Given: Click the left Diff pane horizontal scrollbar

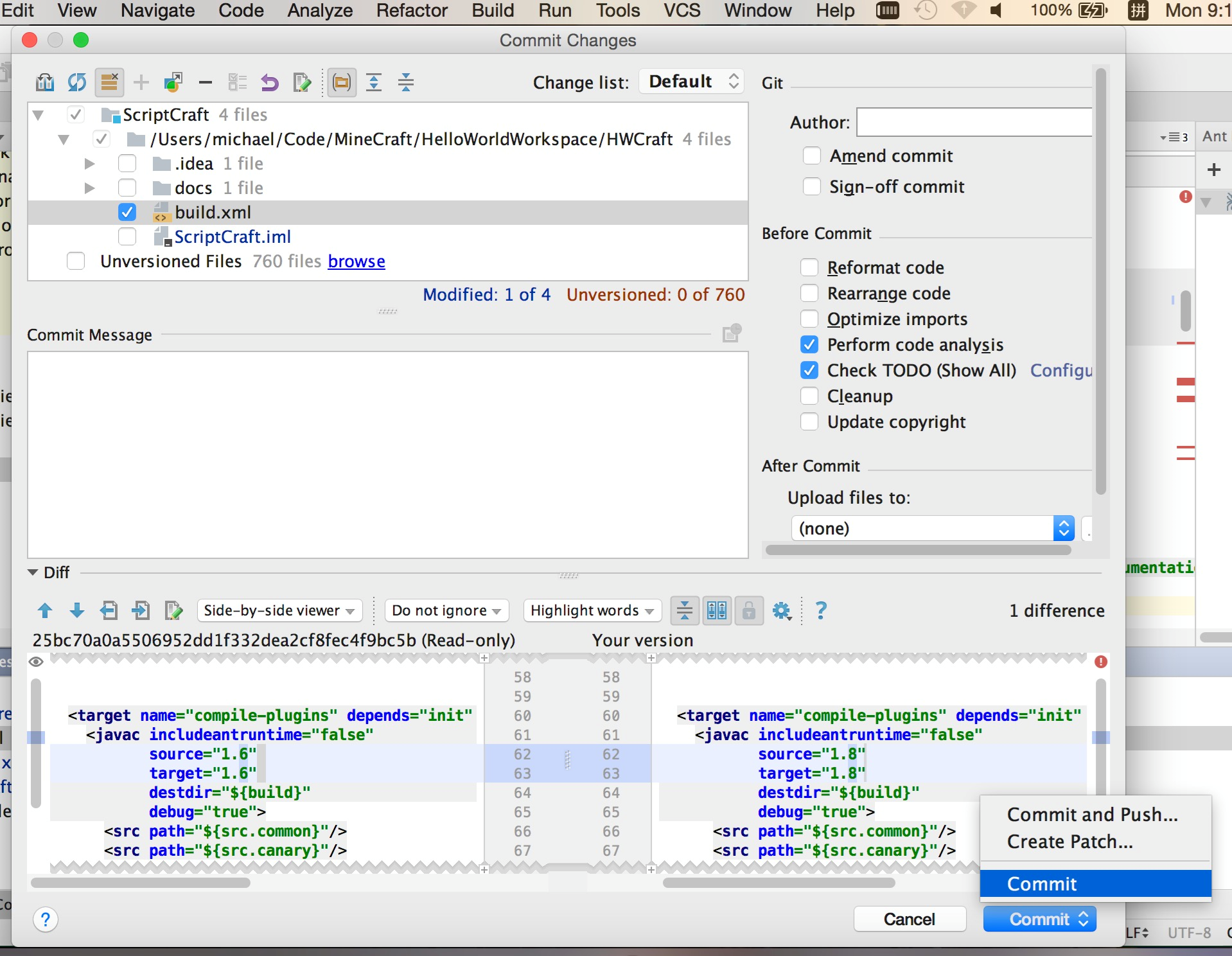Looking at the screenshot, I should click(x=141, y=883).
